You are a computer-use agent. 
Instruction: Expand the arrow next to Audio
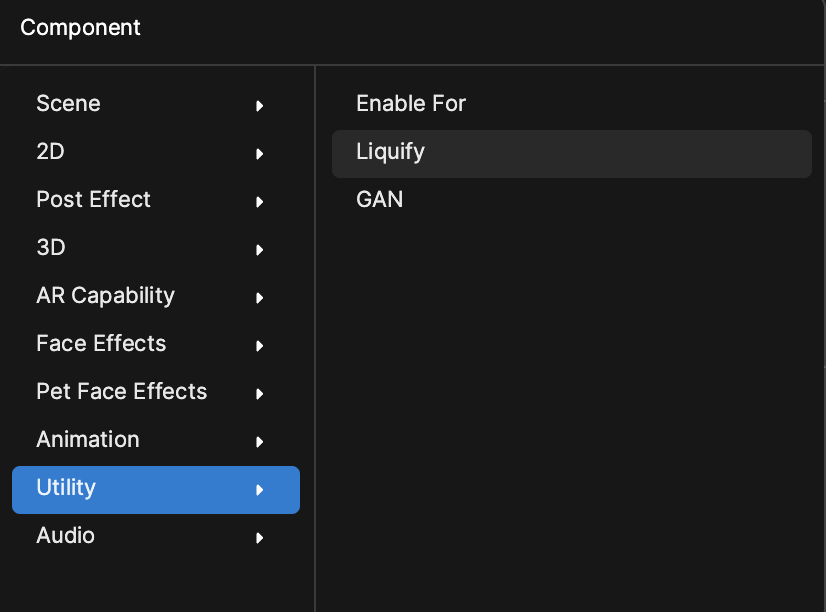pyautogui.click(x=259, y=538)
